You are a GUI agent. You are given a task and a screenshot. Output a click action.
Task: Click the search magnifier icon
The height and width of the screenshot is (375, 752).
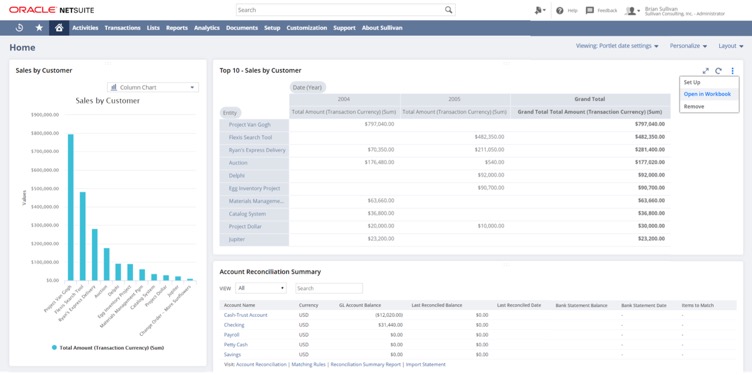[x=448, y=10]
